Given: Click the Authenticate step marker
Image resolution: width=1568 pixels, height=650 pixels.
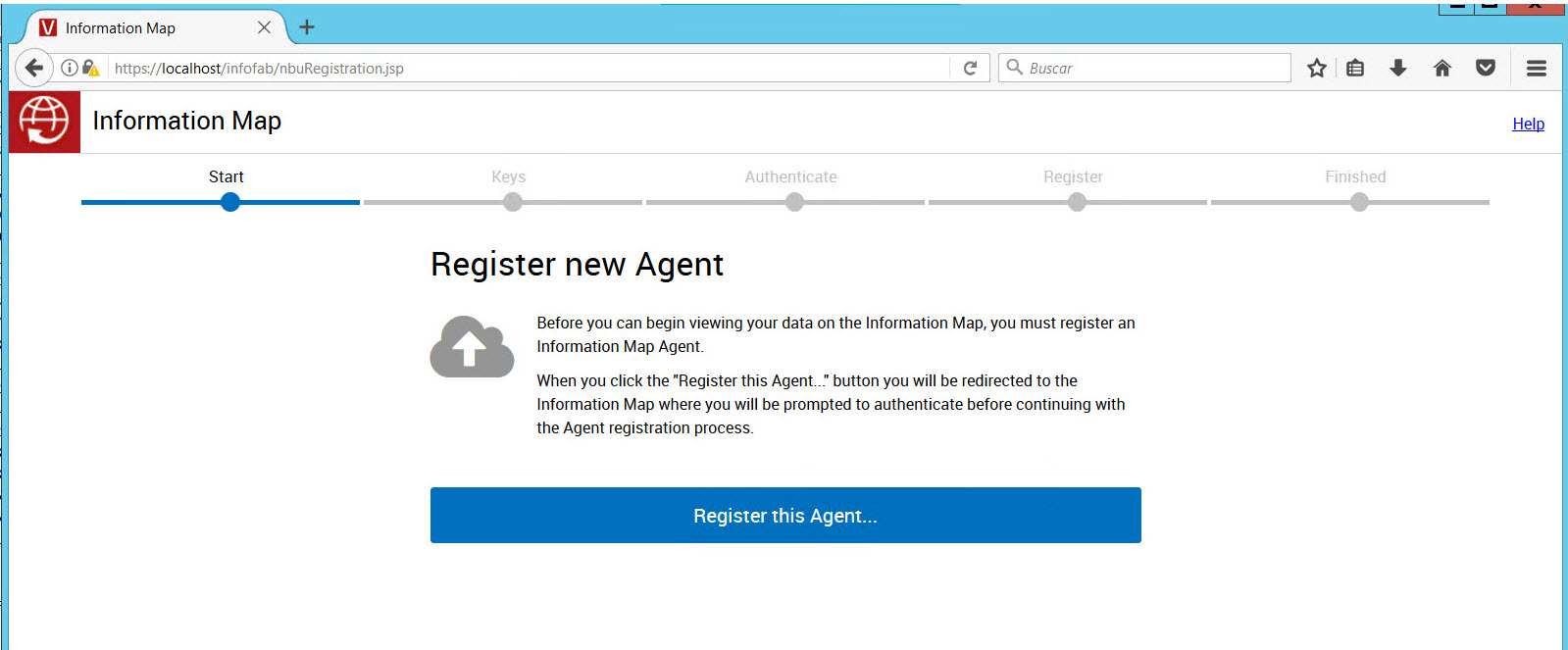Looking at the screenshot, I should click(x=794, y=202).
